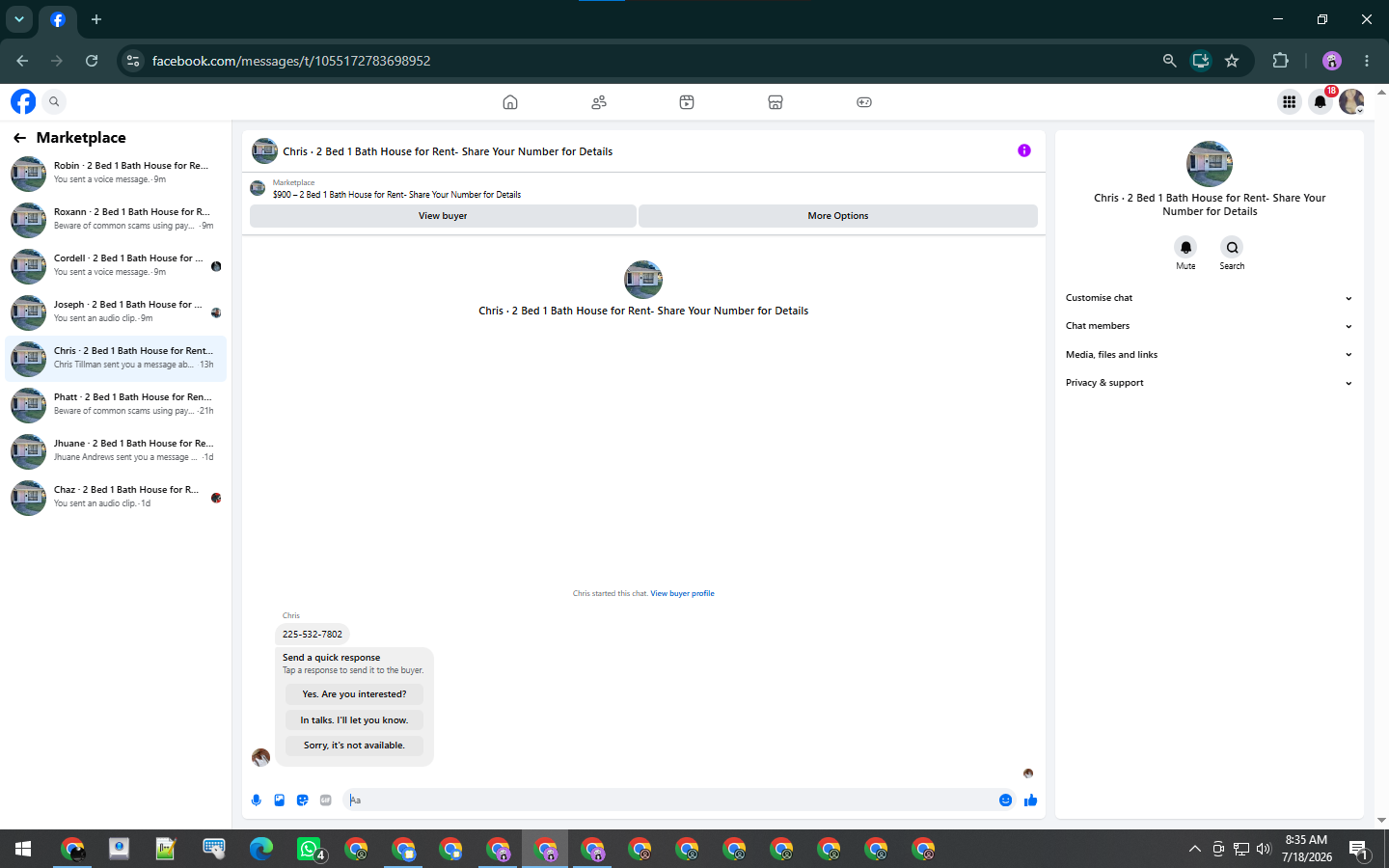Open the account profile picture menu
The width and height of the screenshot is (1389, 868).
tap(1351, 101)
